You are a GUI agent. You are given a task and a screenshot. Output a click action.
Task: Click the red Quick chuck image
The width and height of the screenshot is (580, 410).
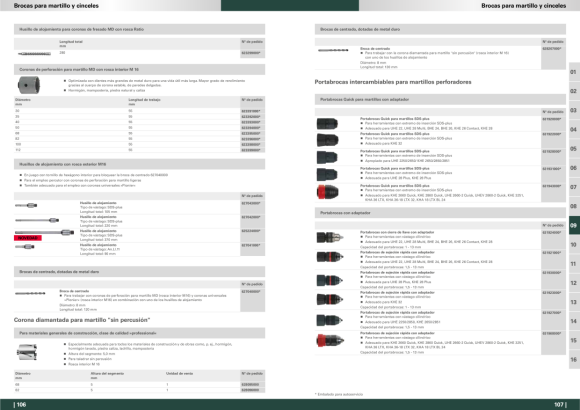[327, 192]
